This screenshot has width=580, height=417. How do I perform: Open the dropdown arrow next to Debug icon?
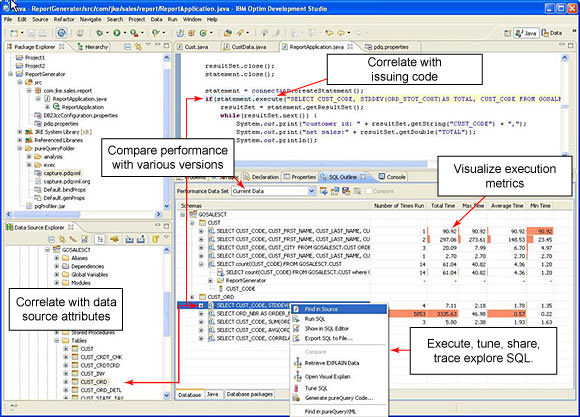[x=107, y=34]
